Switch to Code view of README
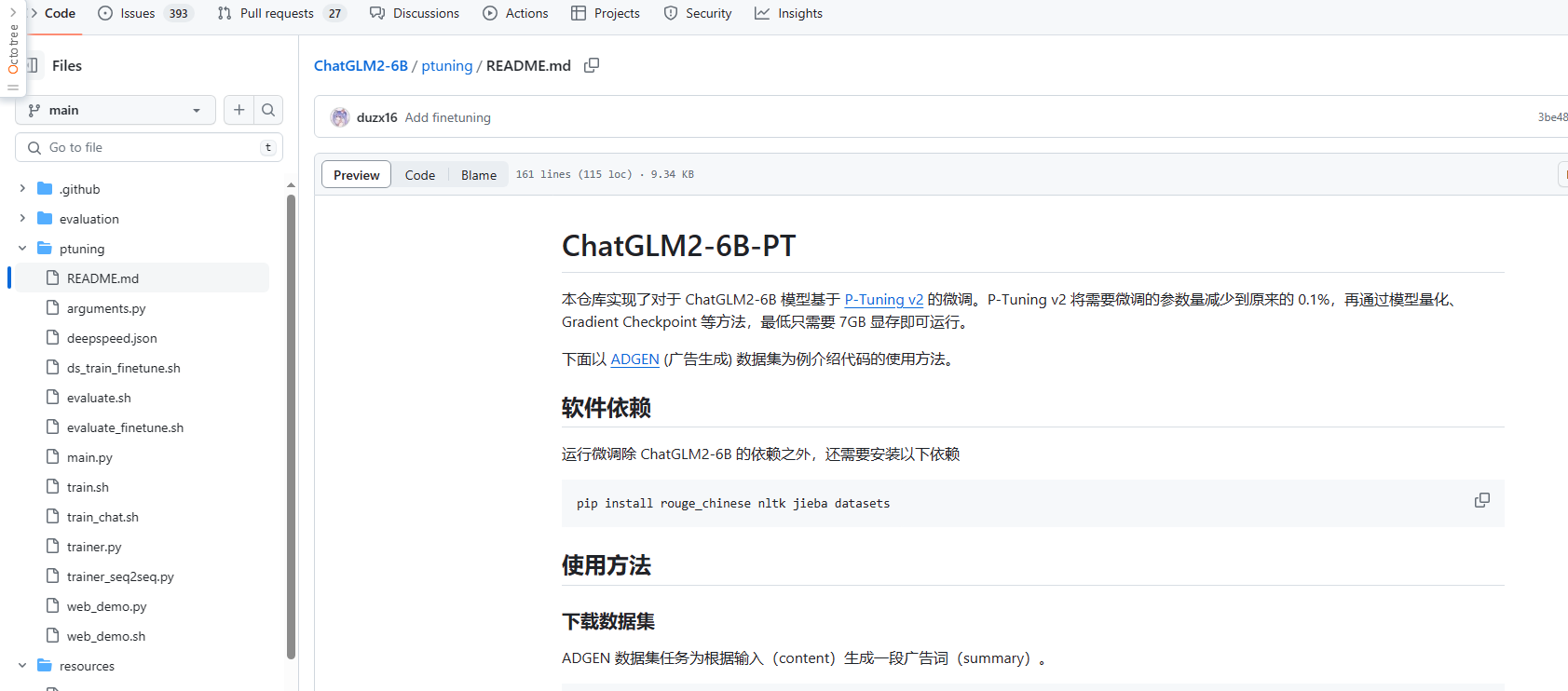This screenshot has width=1568, height=691. pyautogui.click(x=420, y=175)
